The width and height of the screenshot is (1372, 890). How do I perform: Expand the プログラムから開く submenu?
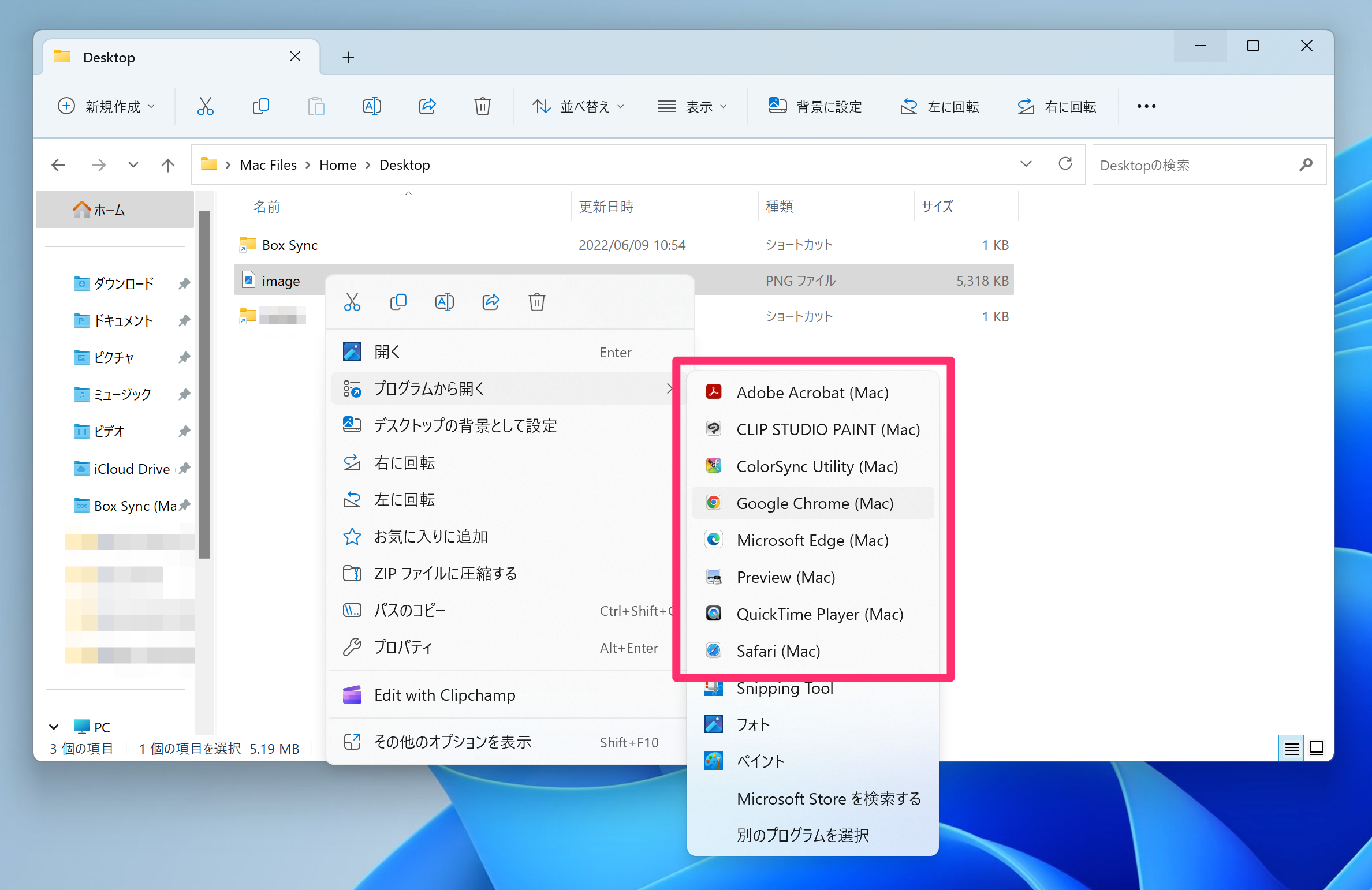[509, 388]
